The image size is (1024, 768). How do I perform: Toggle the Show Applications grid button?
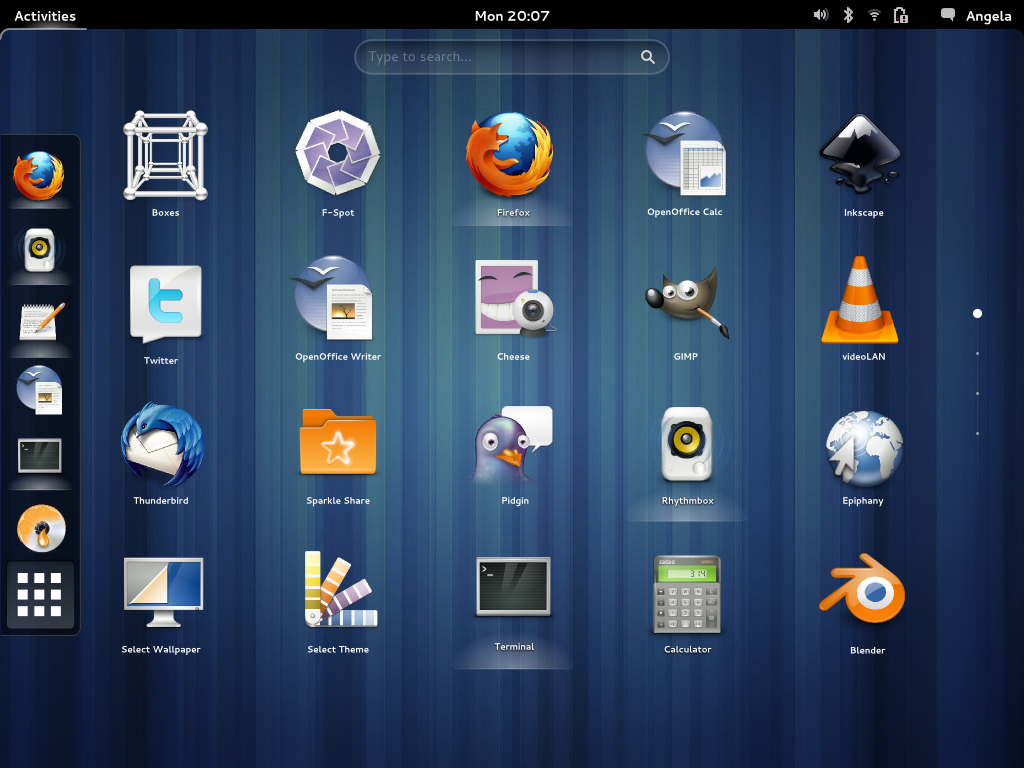[40, 594]
